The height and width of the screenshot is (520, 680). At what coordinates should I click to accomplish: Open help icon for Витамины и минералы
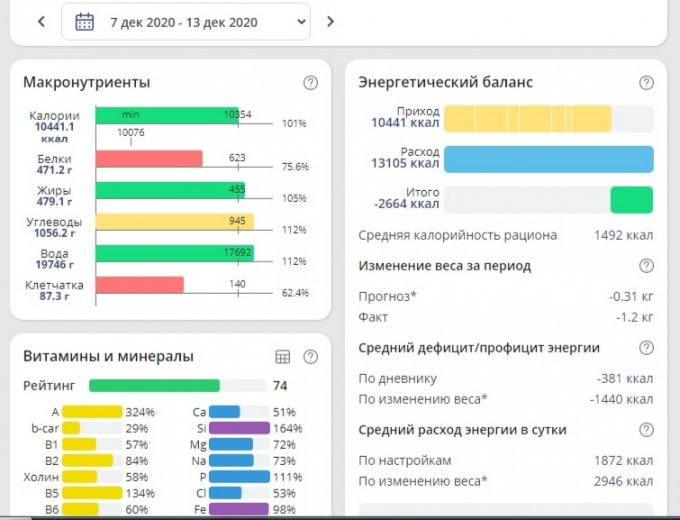pyautogui.click(x=310, y=357)
